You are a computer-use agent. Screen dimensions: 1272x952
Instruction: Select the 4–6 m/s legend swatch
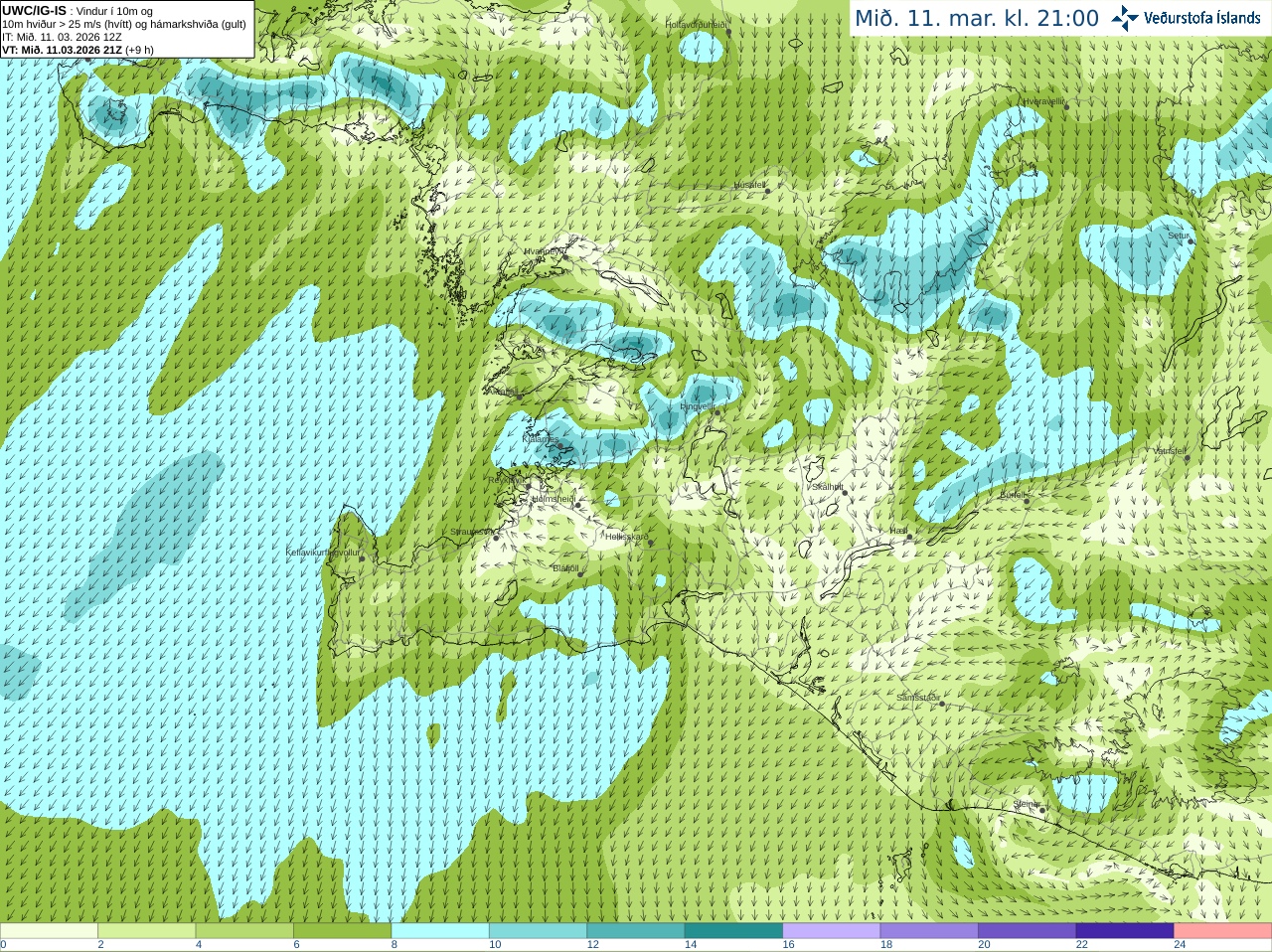(x=244, y=931)
